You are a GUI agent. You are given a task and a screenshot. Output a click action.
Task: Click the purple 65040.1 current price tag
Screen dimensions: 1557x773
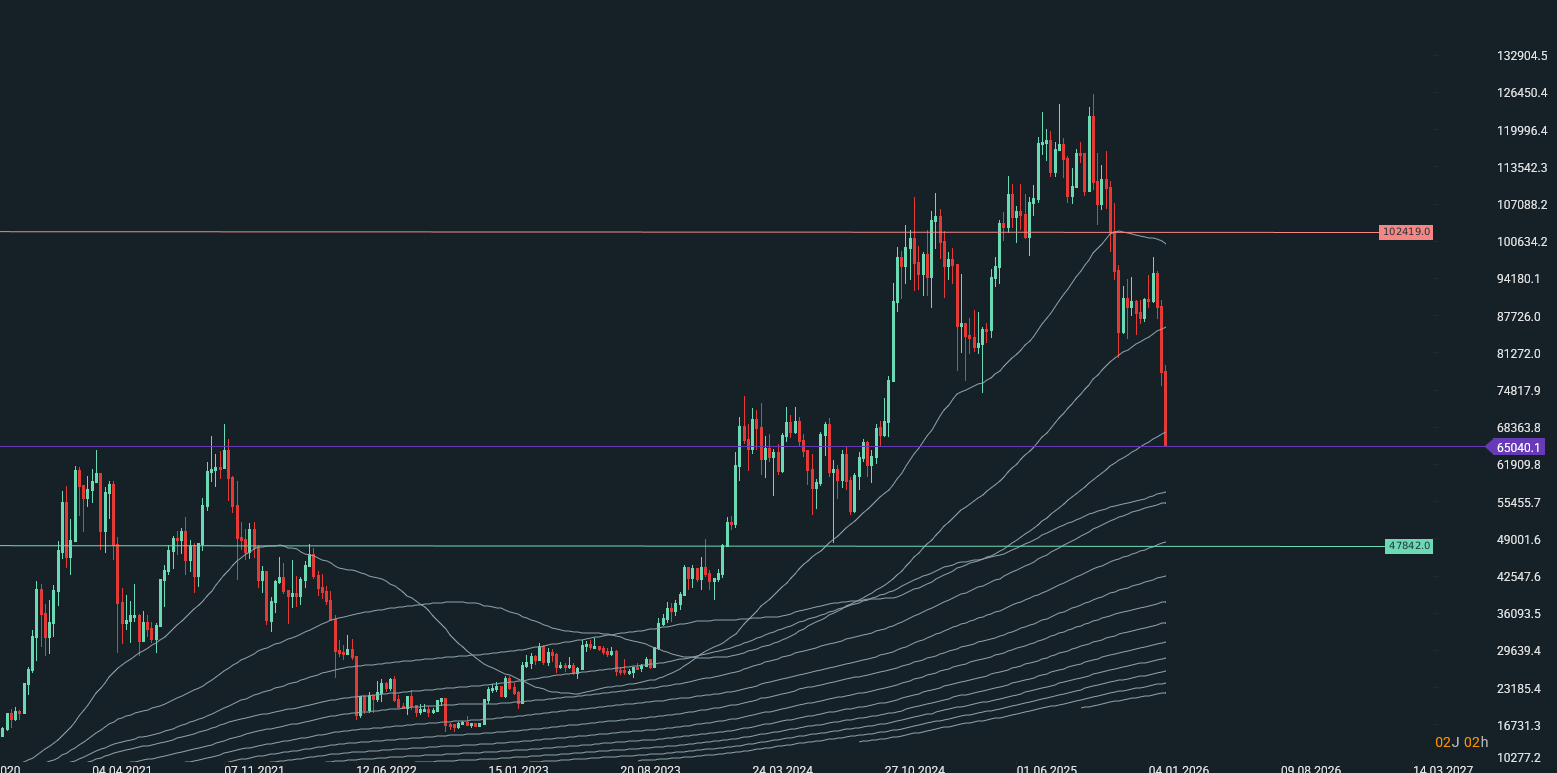1518,447
